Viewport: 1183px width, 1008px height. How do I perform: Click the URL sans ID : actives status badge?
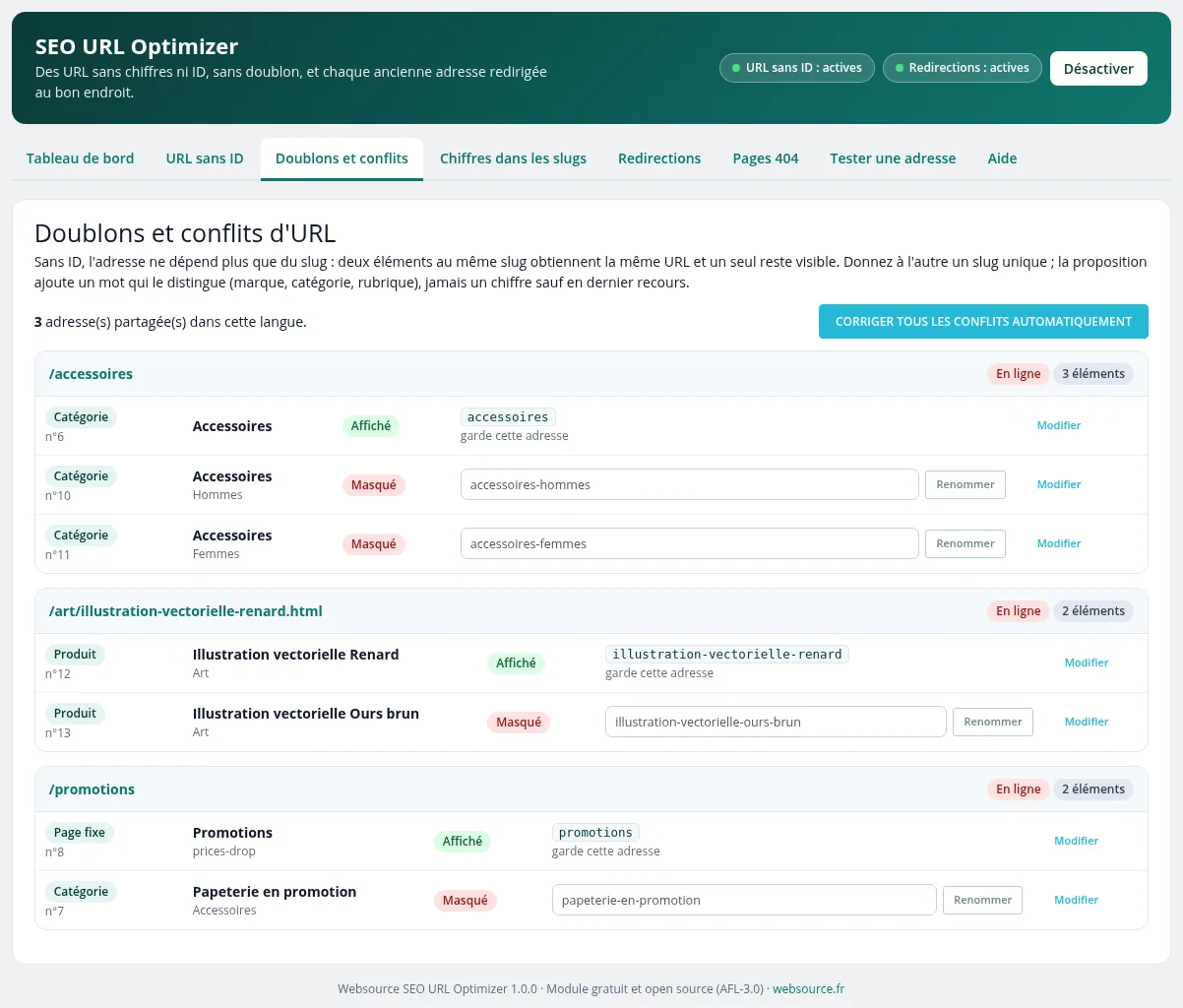(x=797, y=68)
